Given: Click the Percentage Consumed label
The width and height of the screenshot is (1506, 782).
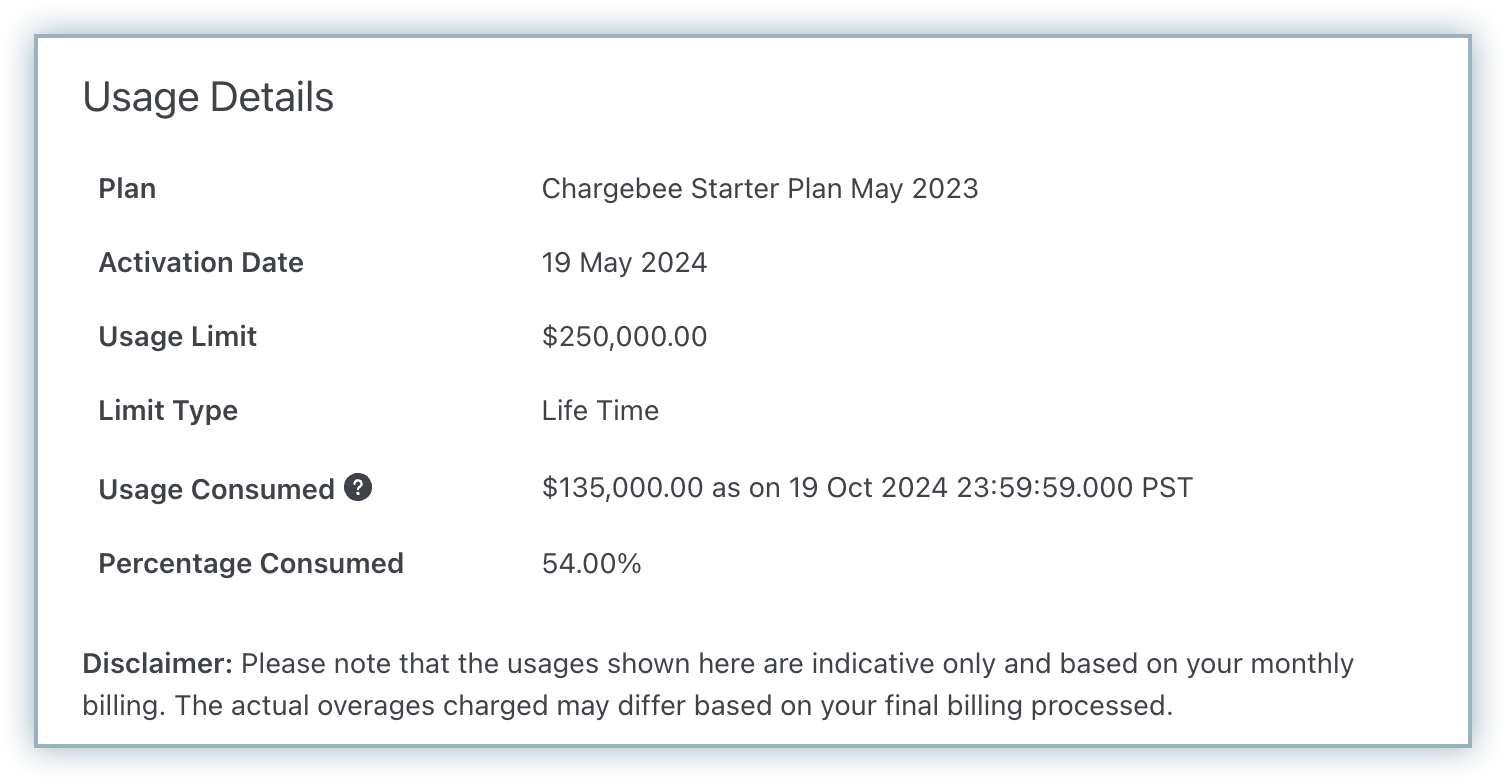Looking at the screenshot, I should (251, 563).
